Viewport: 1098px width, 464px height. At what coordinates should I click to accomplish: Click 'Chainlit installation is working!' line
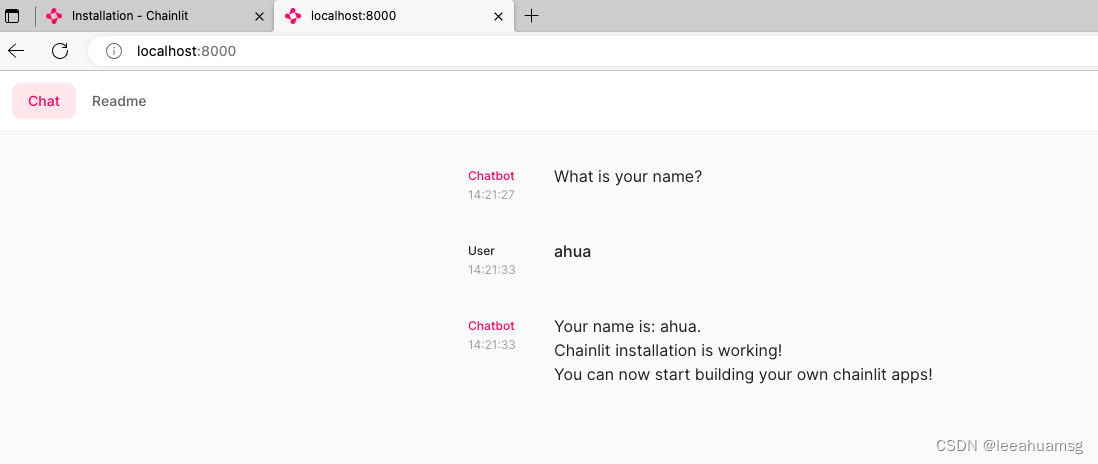(x=668, y=350)
